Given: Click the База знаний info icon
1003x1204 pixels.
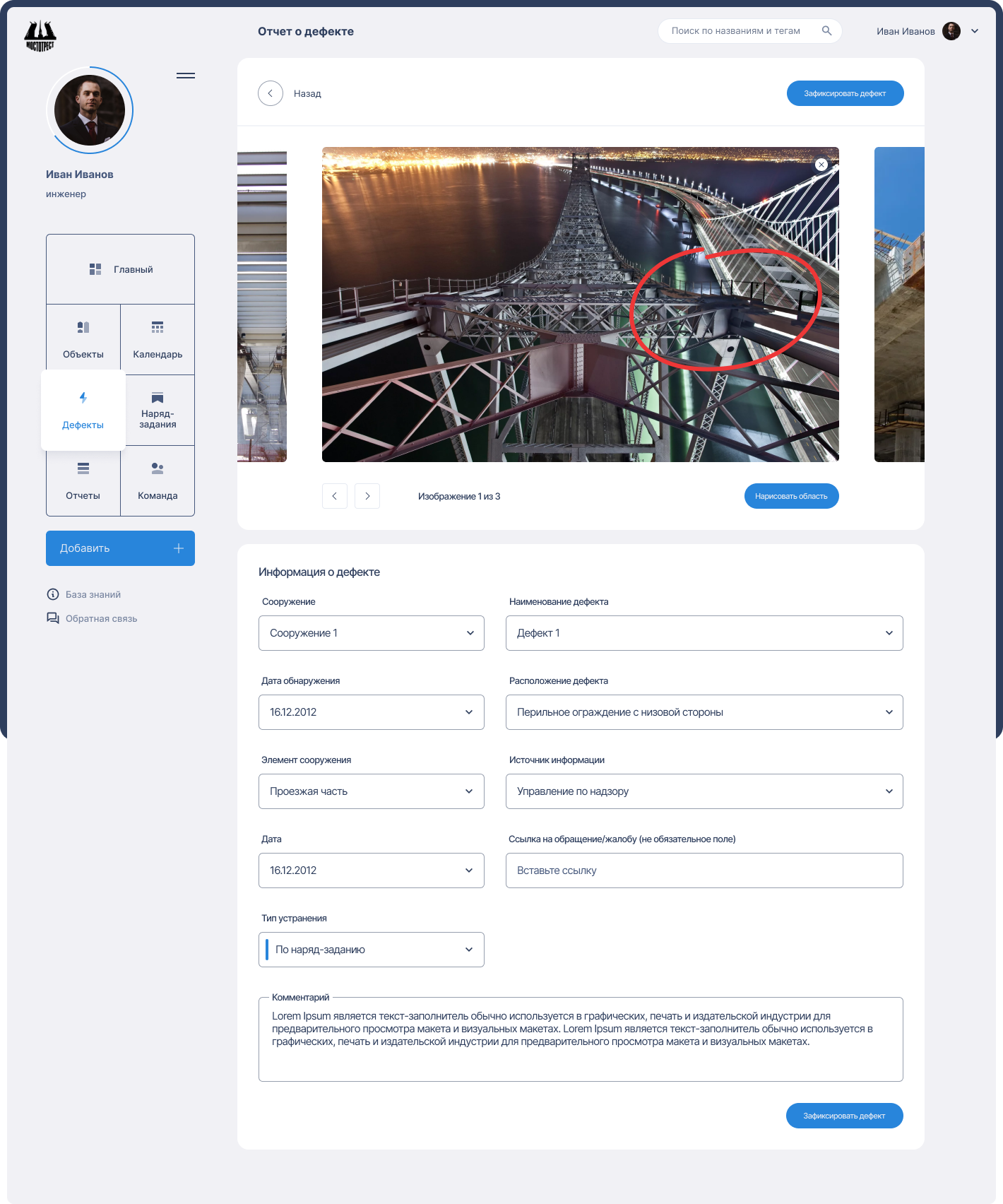Looking at the screenshot, I should click(x=53, y=594).
